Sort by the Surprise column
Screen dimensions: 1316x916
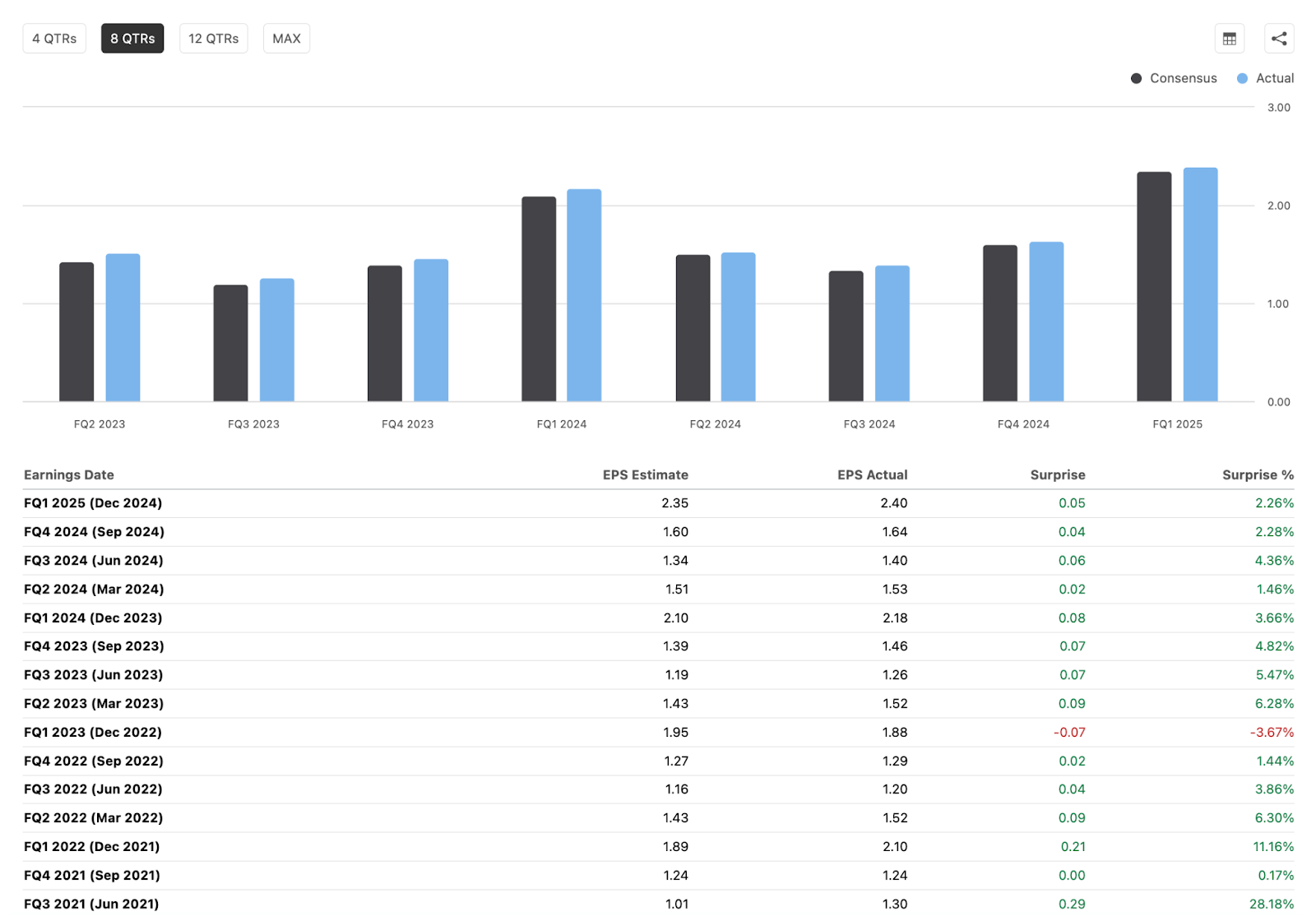(1057, 474)
